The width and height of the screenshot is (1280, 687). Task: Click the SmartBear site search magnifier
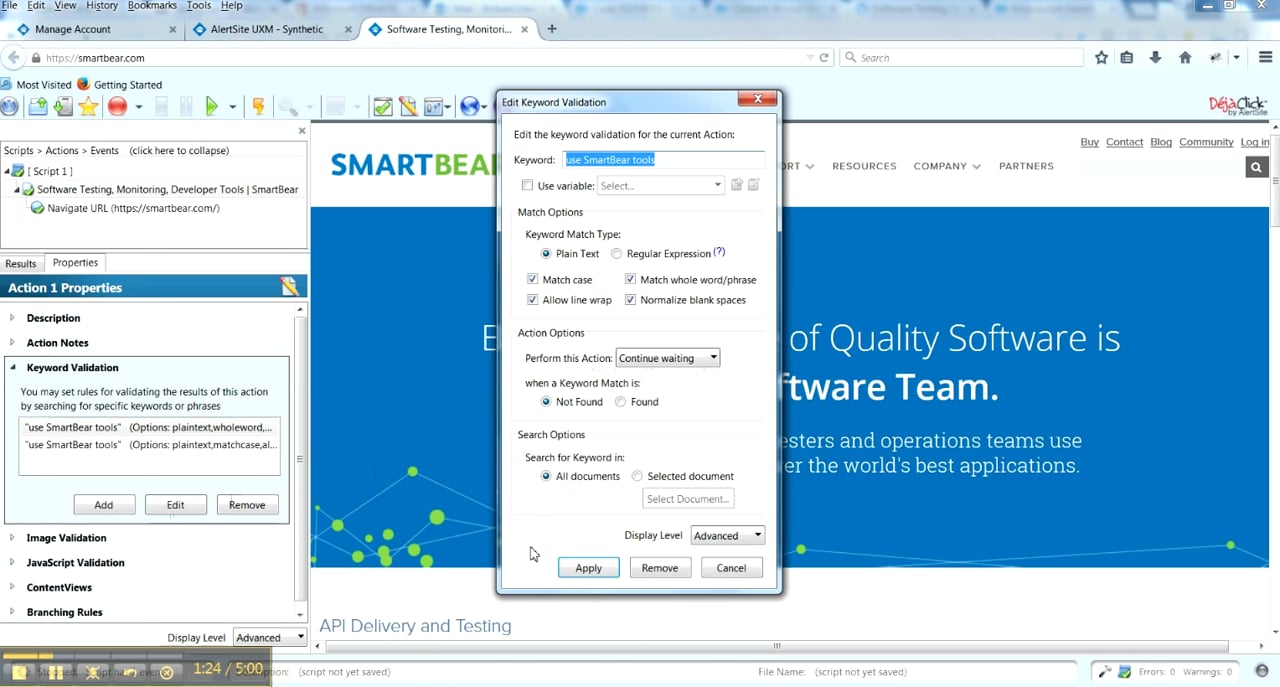click(x=1257, y=167)
